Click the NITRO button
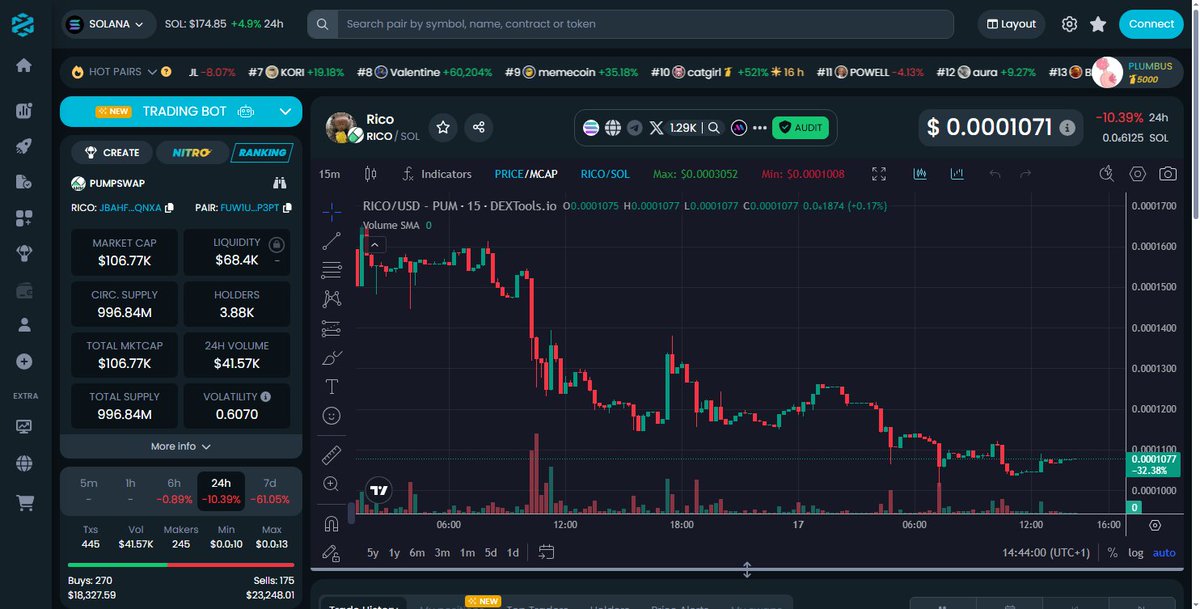1200x609 pixels. point(191,153)
